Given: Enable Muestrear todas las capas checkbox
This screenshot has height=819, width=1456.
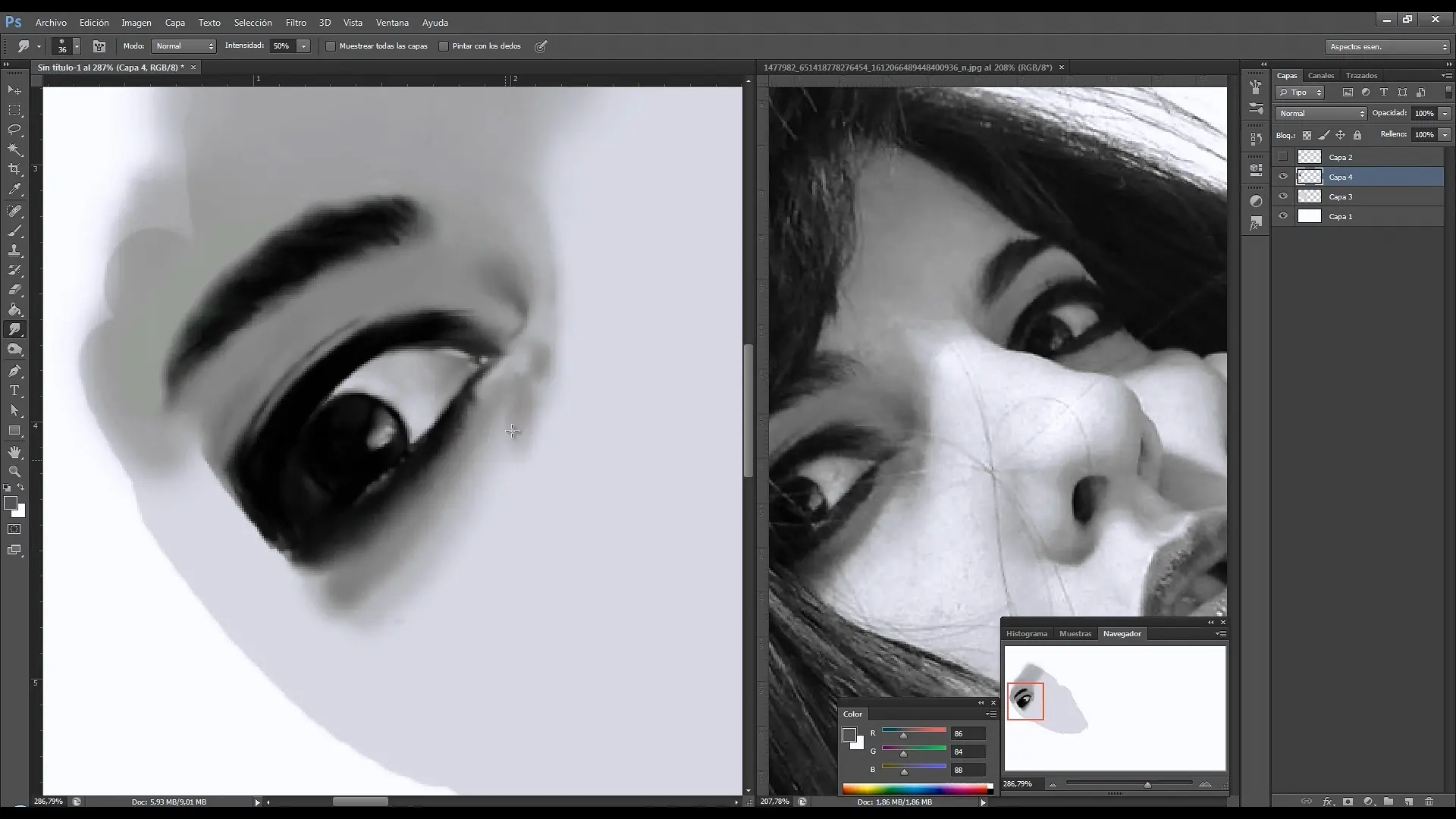Looking at the screenshot, I should point(331,46).
